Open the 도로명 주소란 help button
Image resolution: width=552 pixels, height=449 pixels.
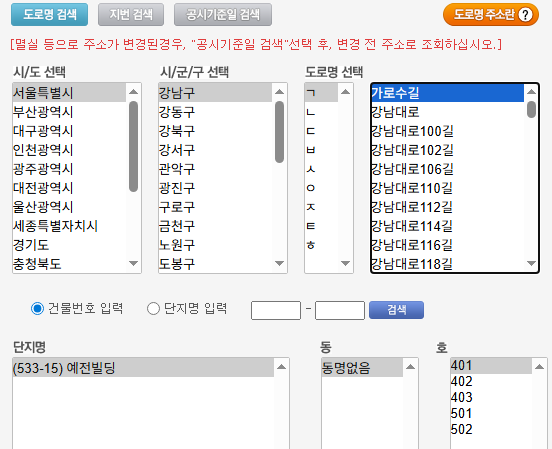[491, 15]
